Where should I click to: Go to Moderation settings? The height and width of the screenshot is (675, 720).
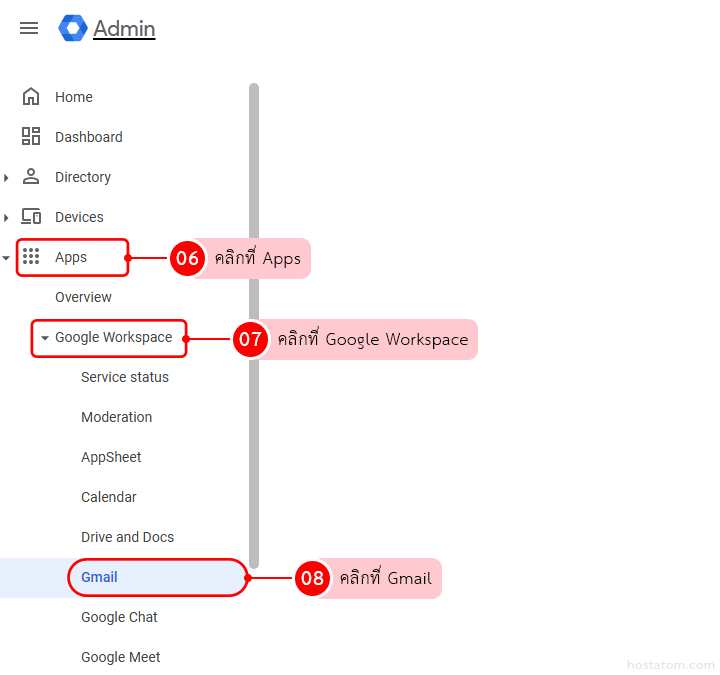pos(116,417)
